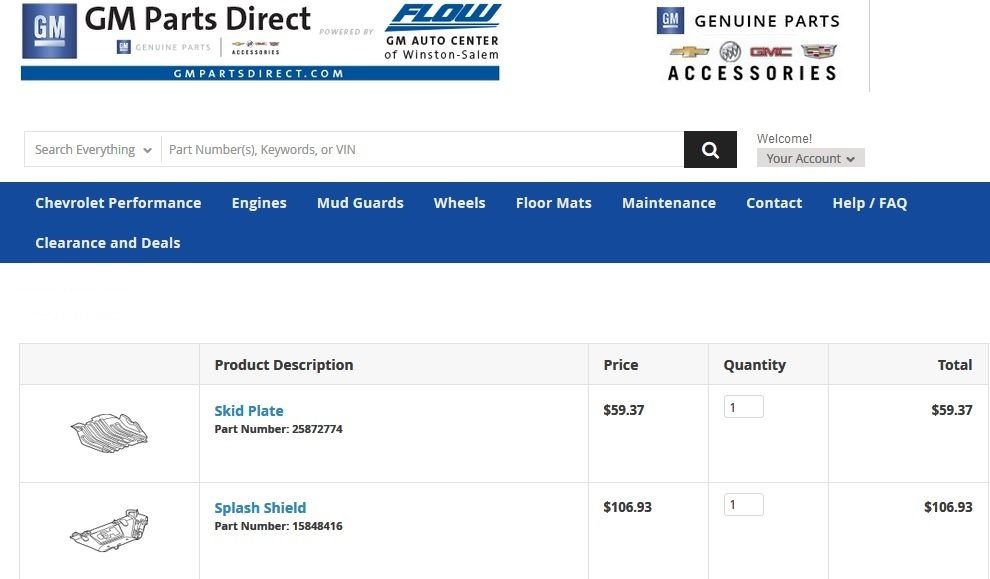990x579 pixels.
Task: Browse Clearance and Deals
Action: 108,243
